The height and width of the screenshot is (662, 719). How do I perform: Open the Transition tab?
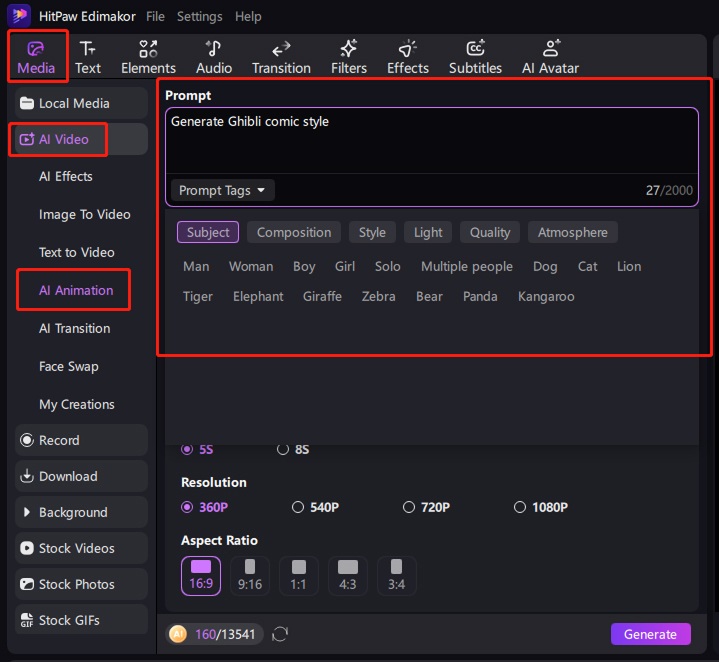click(x=281, y=57)
